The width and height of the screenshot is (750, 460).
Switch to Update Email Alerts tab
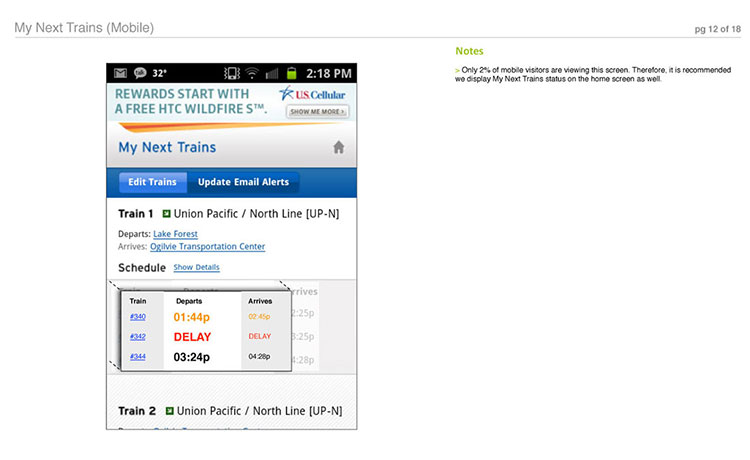(243, 182)
